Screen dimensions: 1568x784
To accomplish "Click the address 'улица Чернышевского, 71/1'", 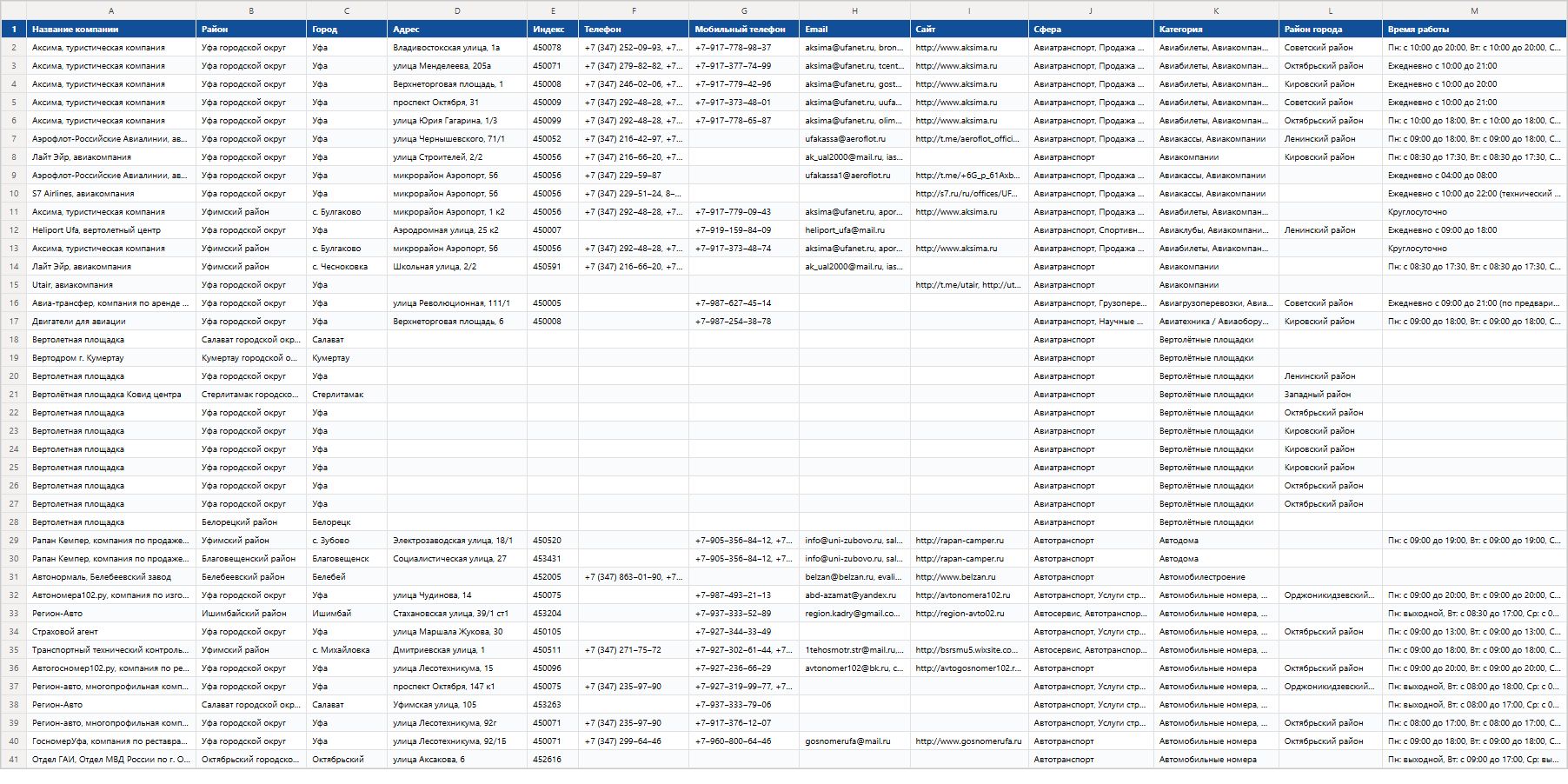I will pyautogui.click(x=457, y=139).
